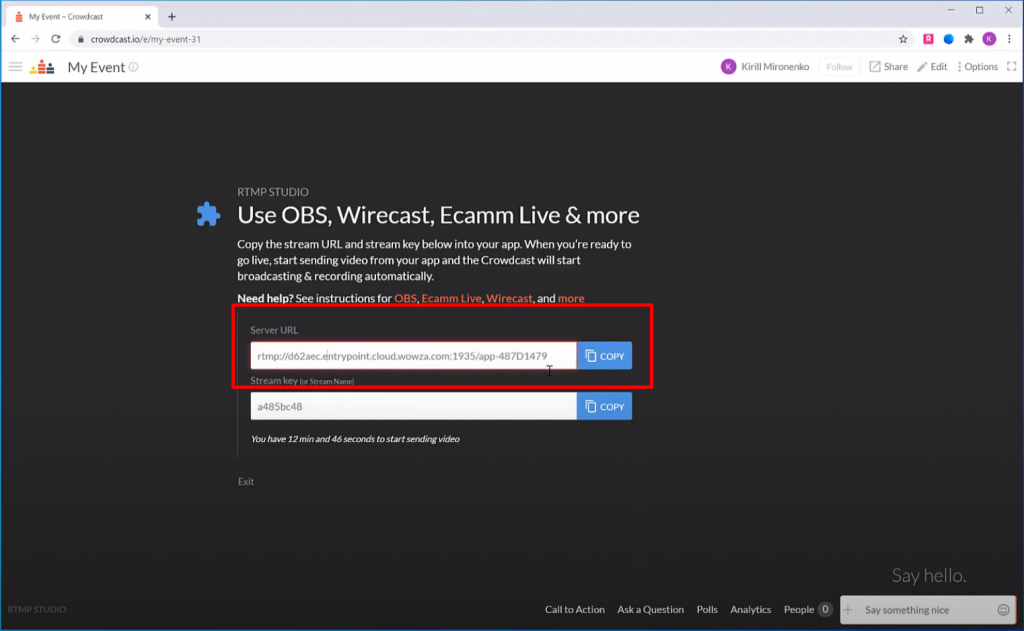
Task: Edit the event
Action: coord(933,67)
